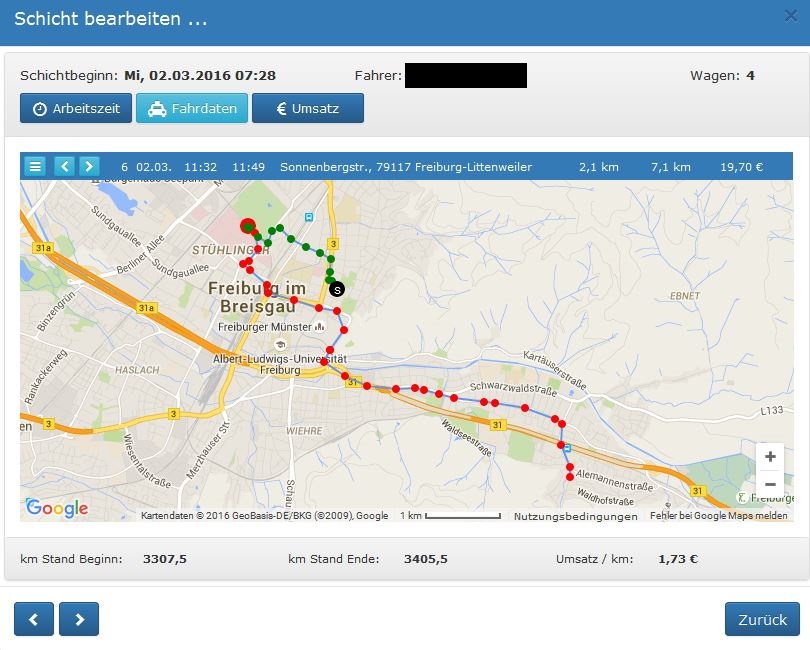Click the EBNET district label on map
The height and width of the screenshot is (650, 810).
[684, 296]
